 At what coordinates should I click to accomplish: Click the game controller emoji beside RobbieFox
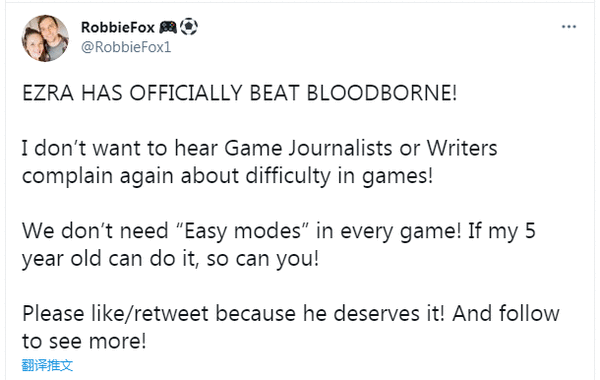tap(168, 27)
